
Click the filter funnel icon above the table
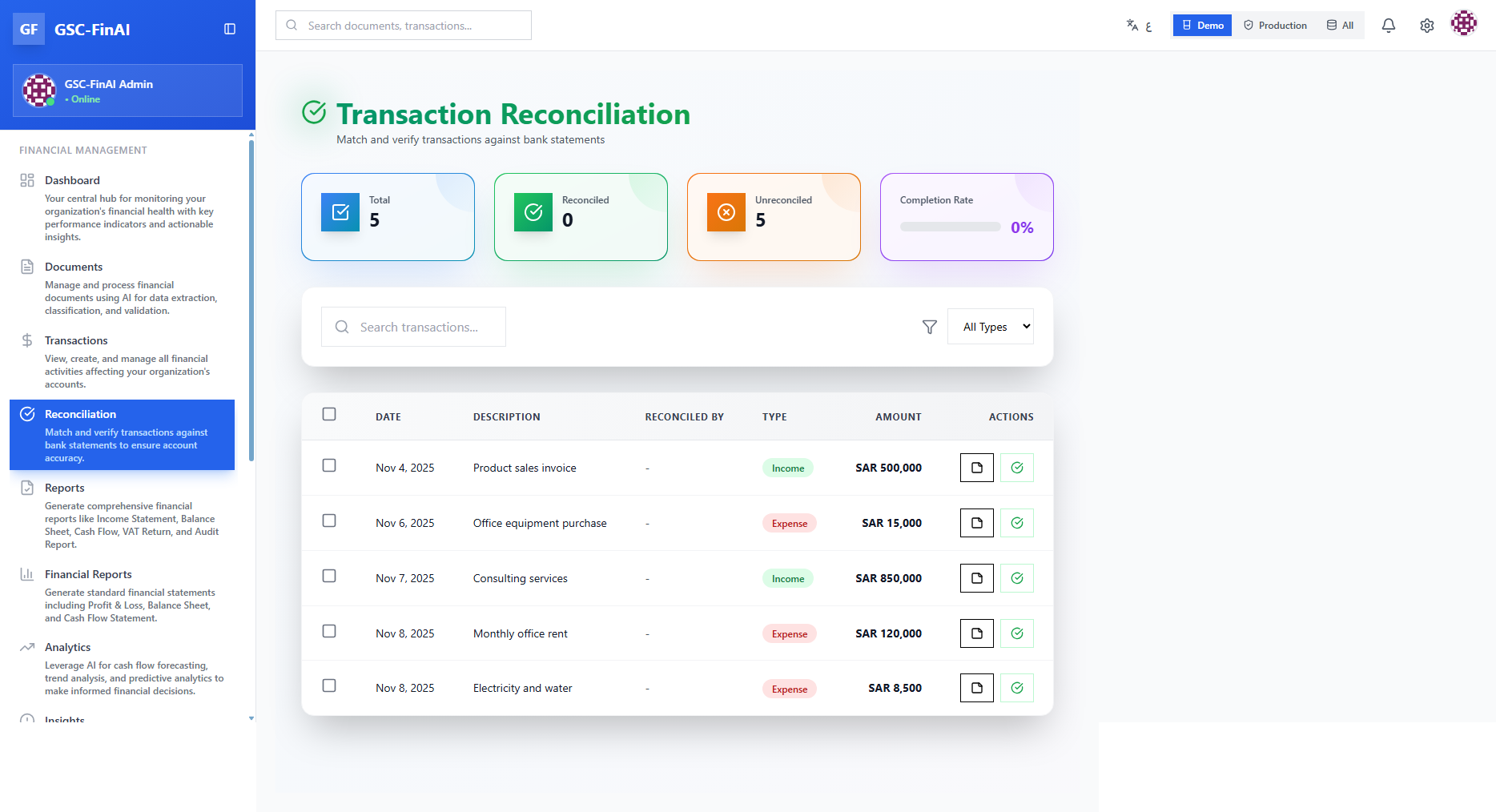929,327
